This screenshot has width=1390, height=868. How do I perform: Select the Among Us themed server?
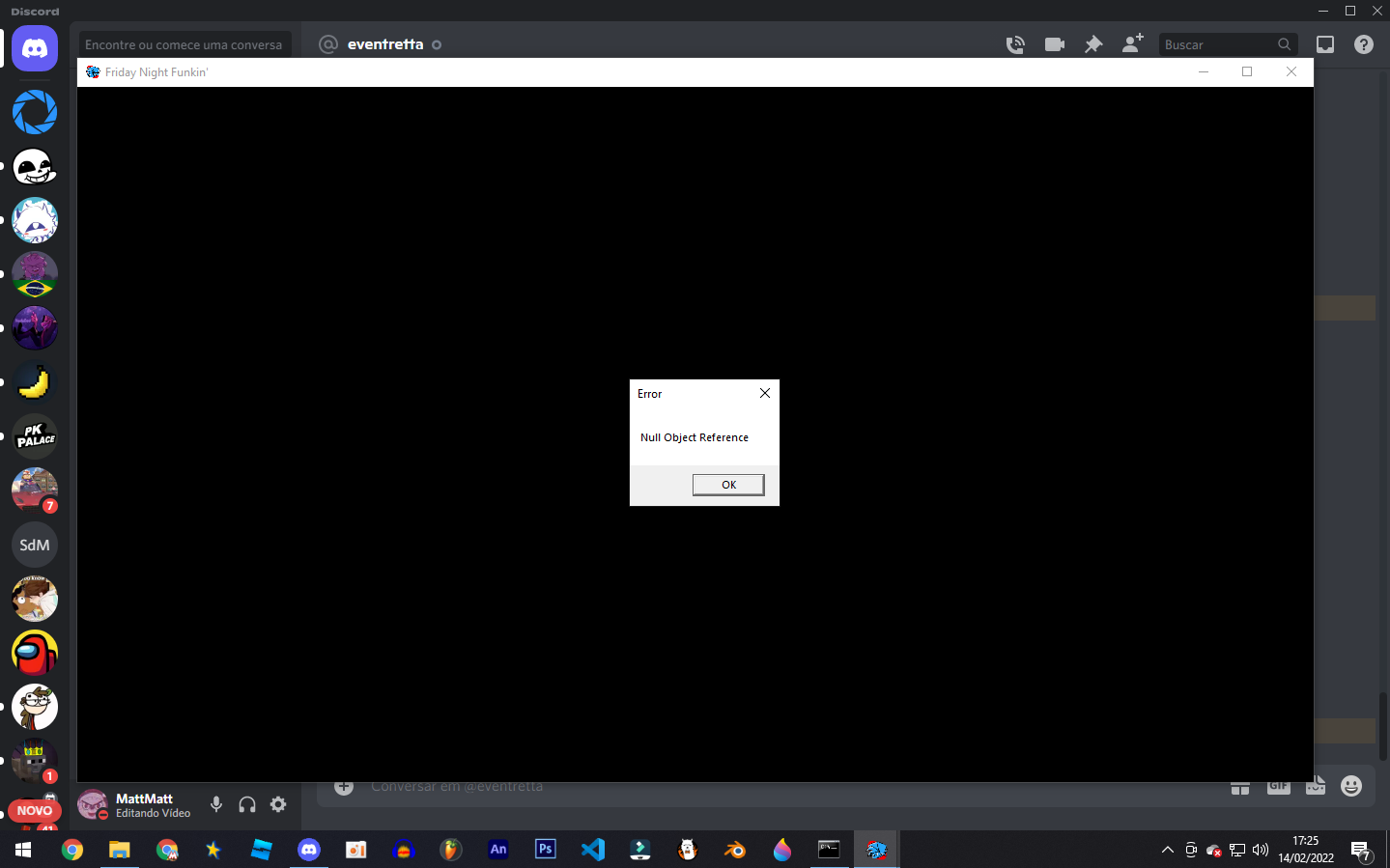click(34, 652)
